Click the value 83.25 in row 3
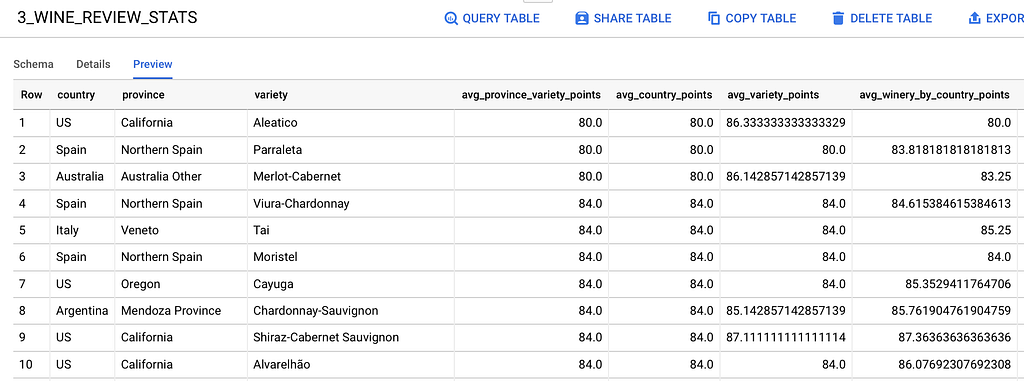Viewport: 1024px width, 381px height. coord(998,176)
